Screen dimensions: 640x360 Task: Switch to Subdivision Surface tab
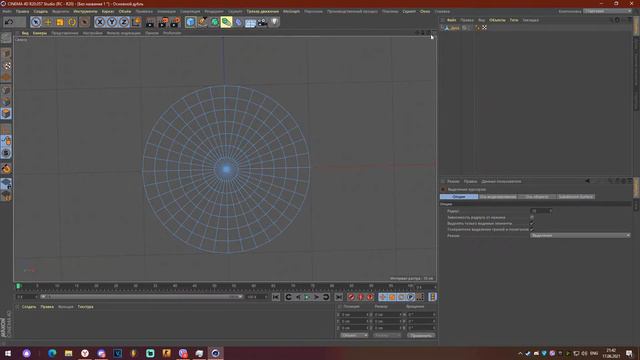pos(575,197)
